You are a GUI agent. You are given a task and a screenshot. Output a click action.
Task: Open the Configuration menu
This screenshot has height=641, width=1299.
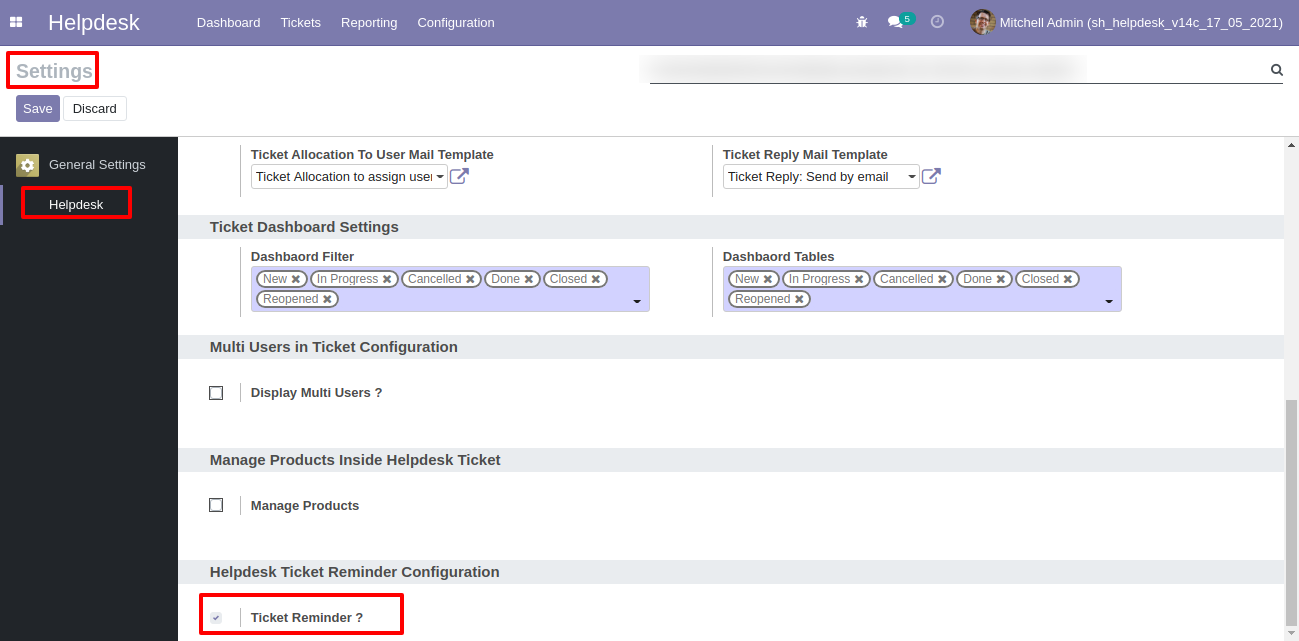456,22
